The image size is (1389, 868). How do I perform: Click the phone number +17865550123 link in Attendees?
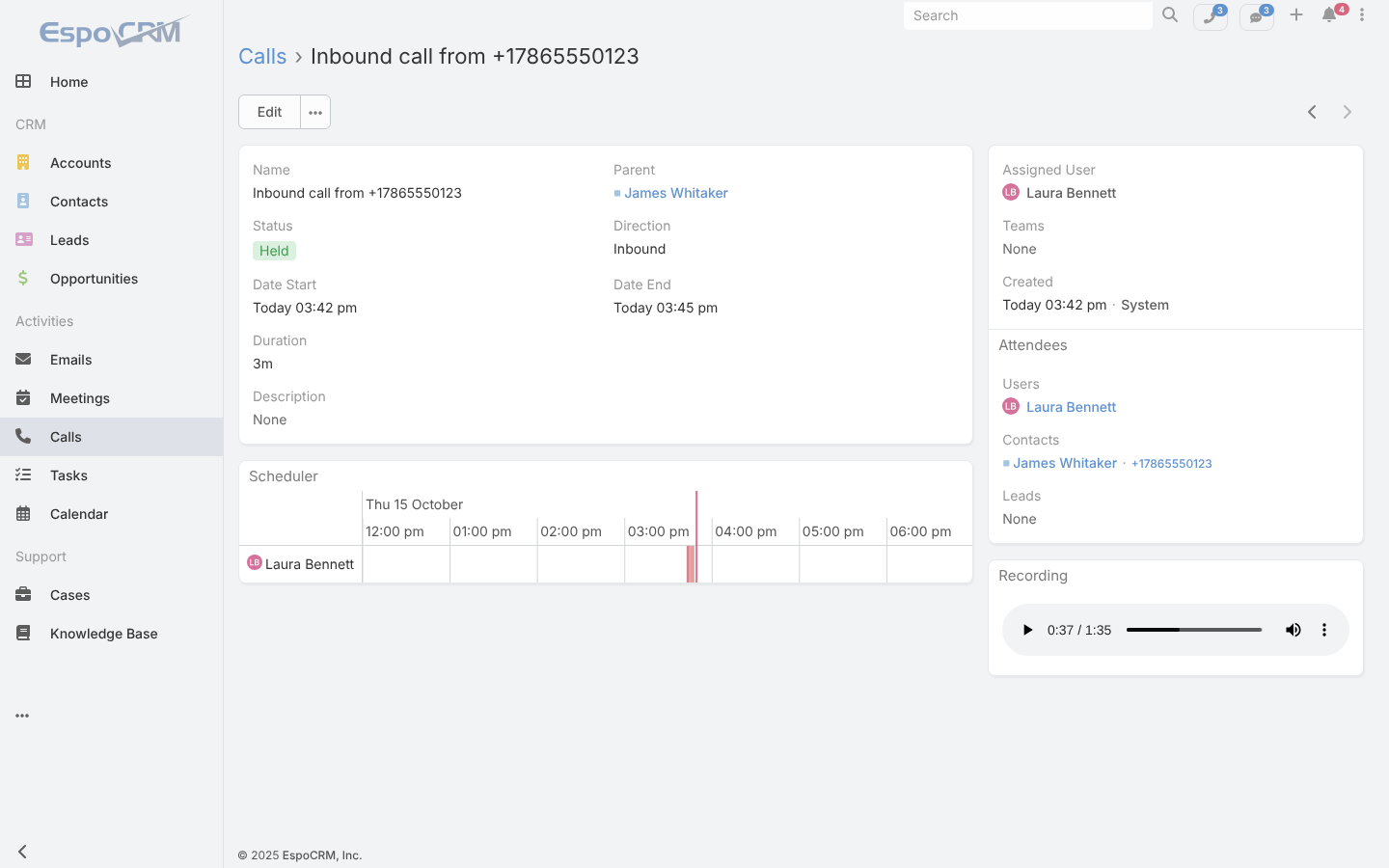click(x=1171, y=464)
